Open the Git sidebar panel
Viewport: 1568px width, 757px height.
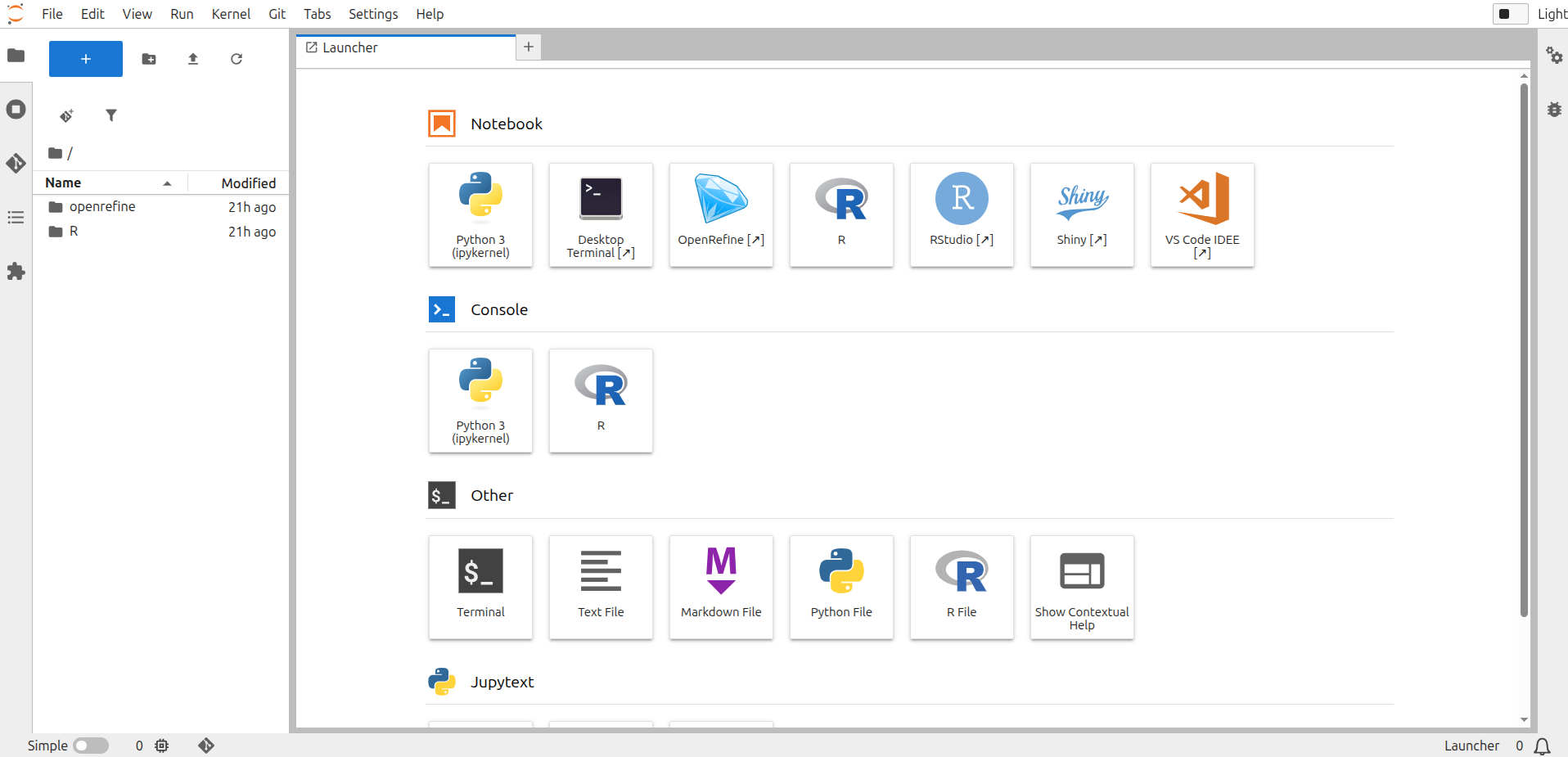16,164
